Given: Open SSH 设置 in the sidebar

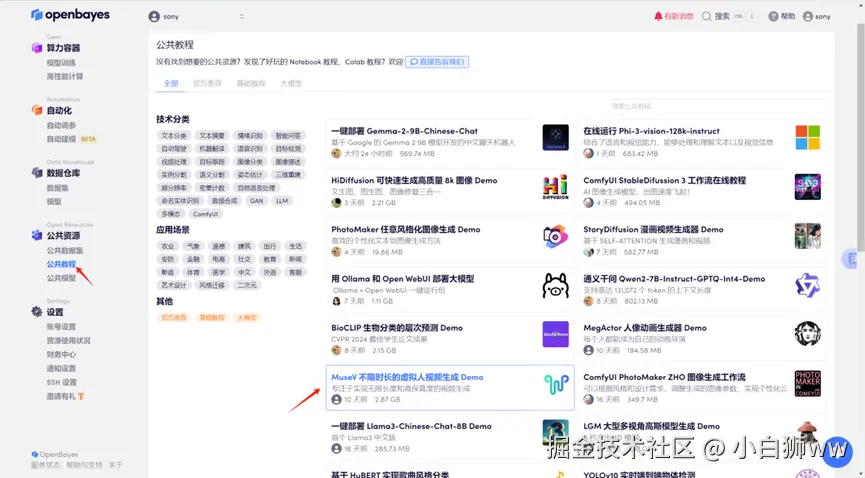Looking at the screenshot, I should tap(62, 383).
